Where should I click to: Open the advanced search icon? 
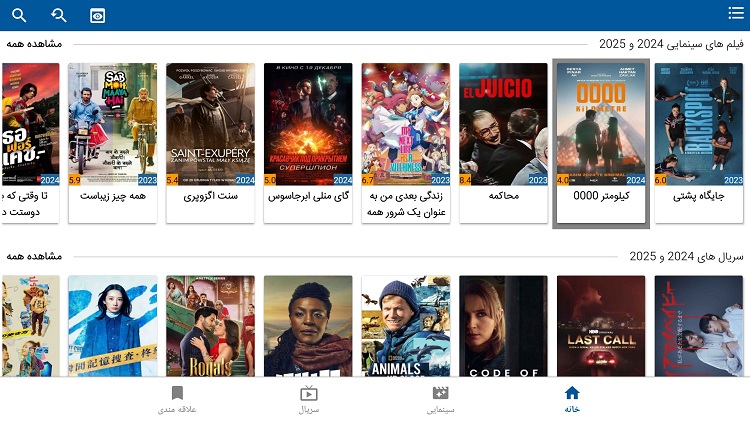(58, 15)
